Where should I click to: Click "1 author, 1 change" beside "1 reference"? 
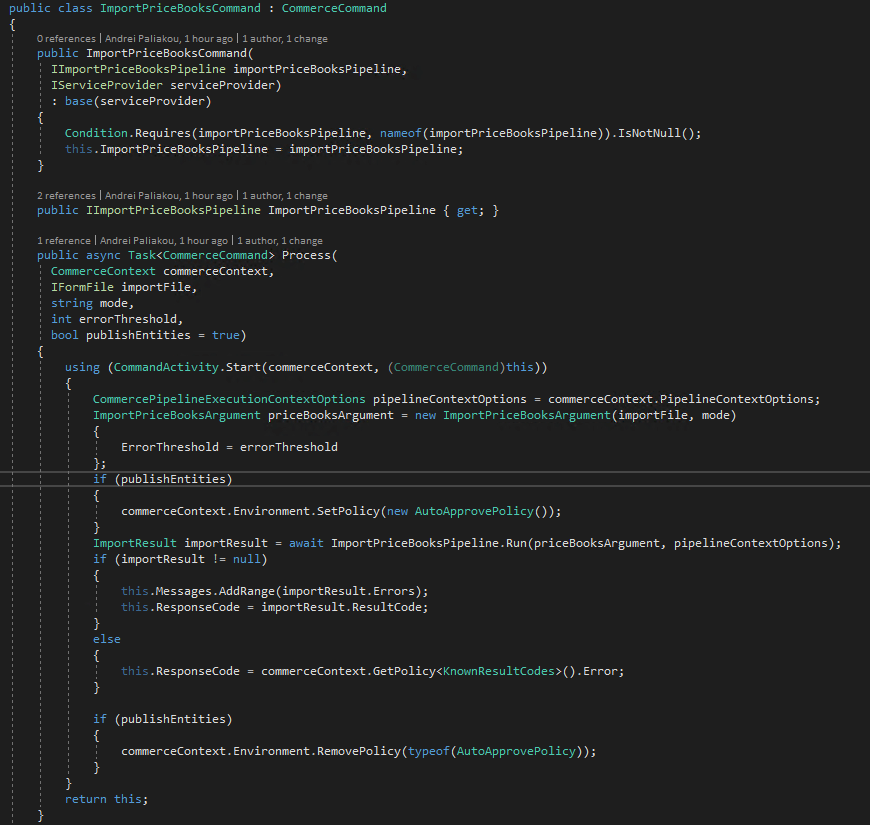click(x=280, y=240)
